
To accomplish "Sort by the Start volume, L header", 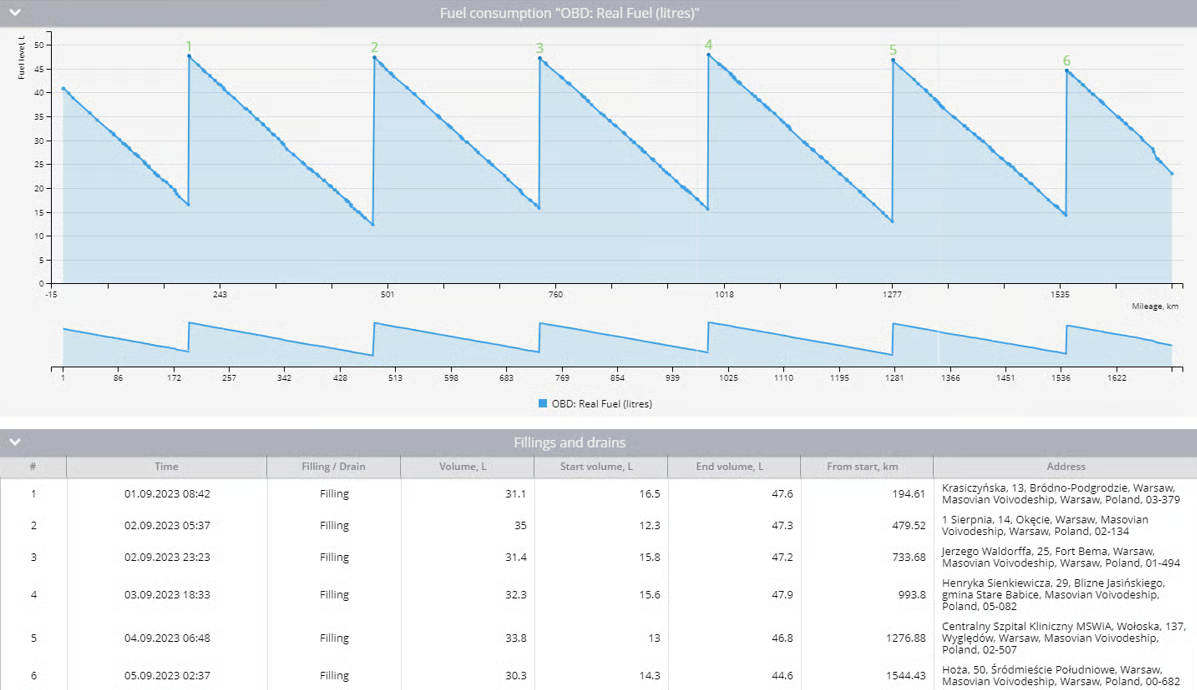I will (x=601, y=466).
